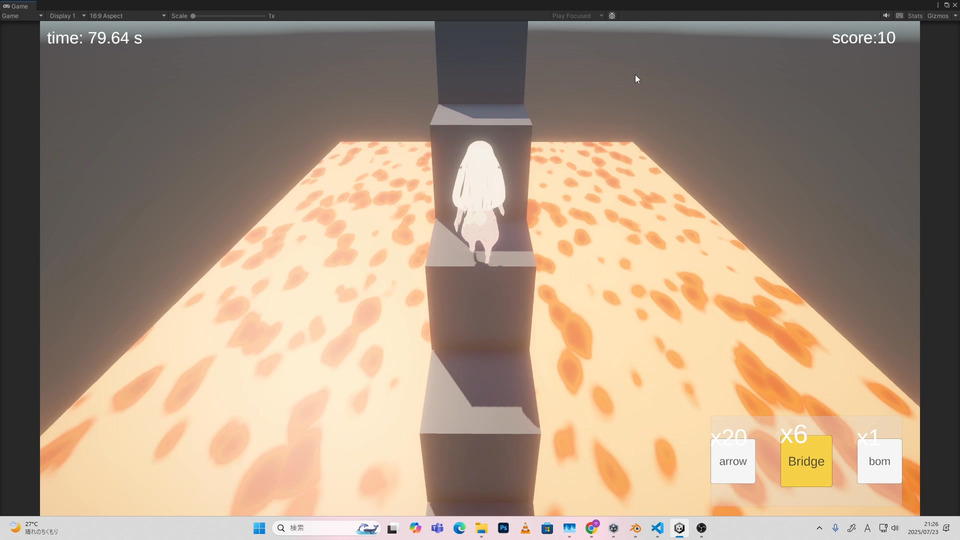The height and width of the screenshot is (540, 960).
Task: Select the yellow Bridge item button
Action: [806, 461]
